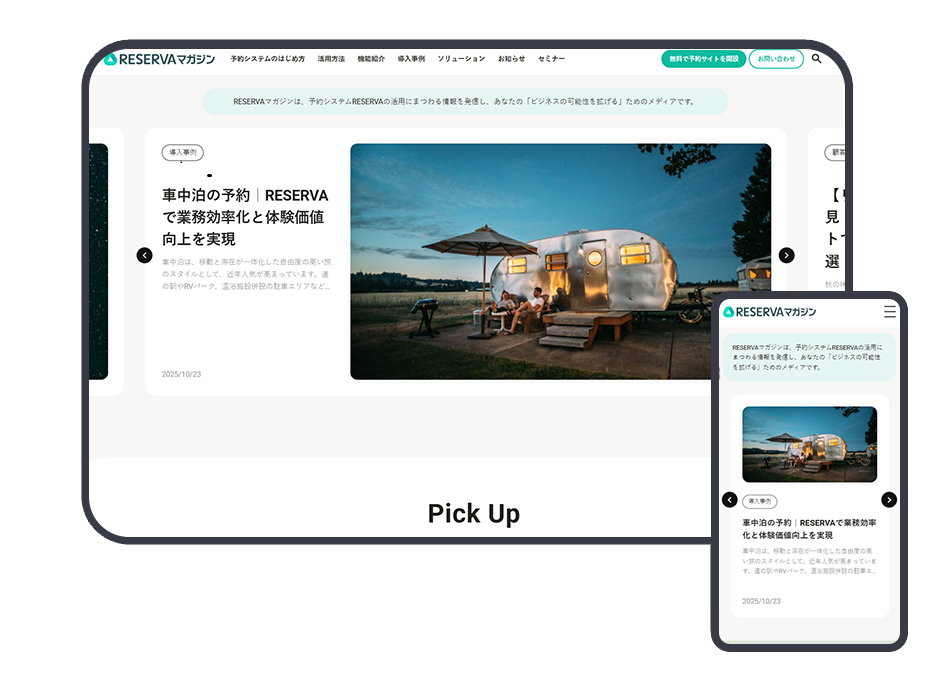Select 活用方法 in the navigation bar

(x=331, y=59)
